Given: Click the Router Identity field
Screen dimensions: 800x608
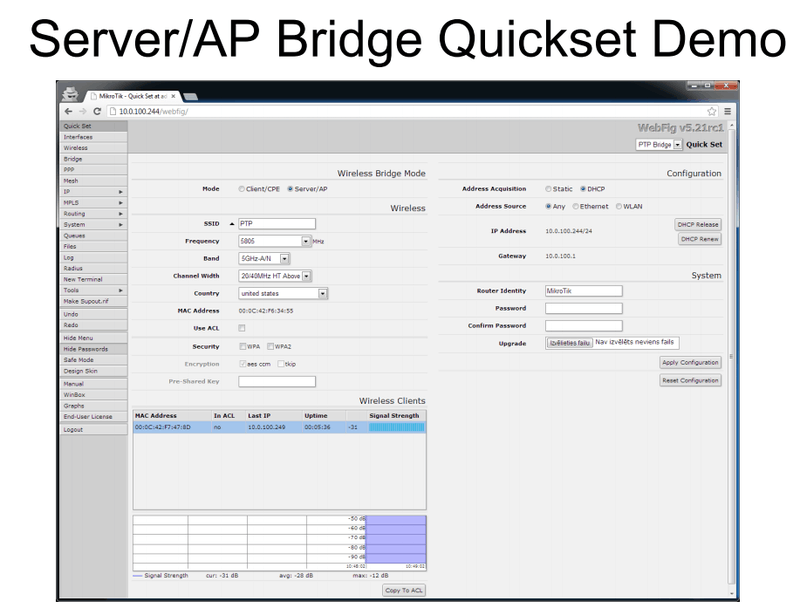Looking at the screenshot, I should (x=584, y=291).
